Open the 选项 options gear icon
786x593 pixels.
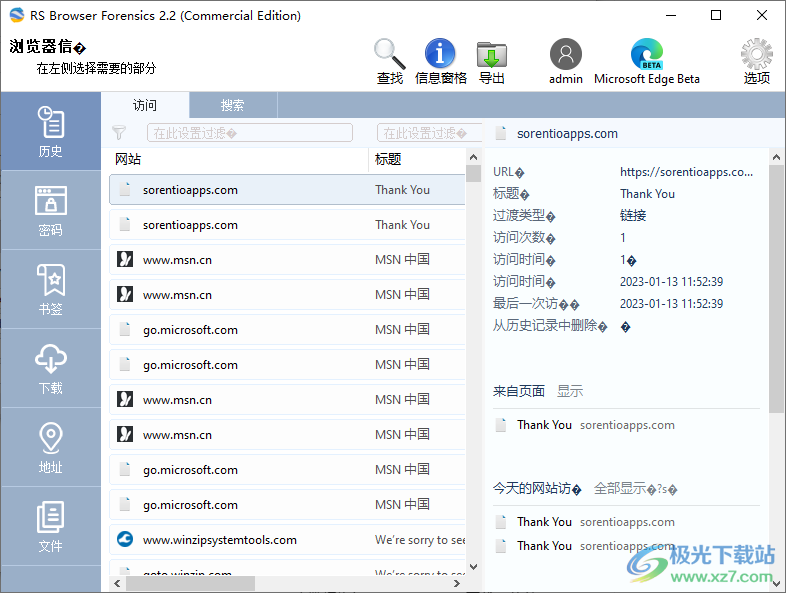coord(756,61)
